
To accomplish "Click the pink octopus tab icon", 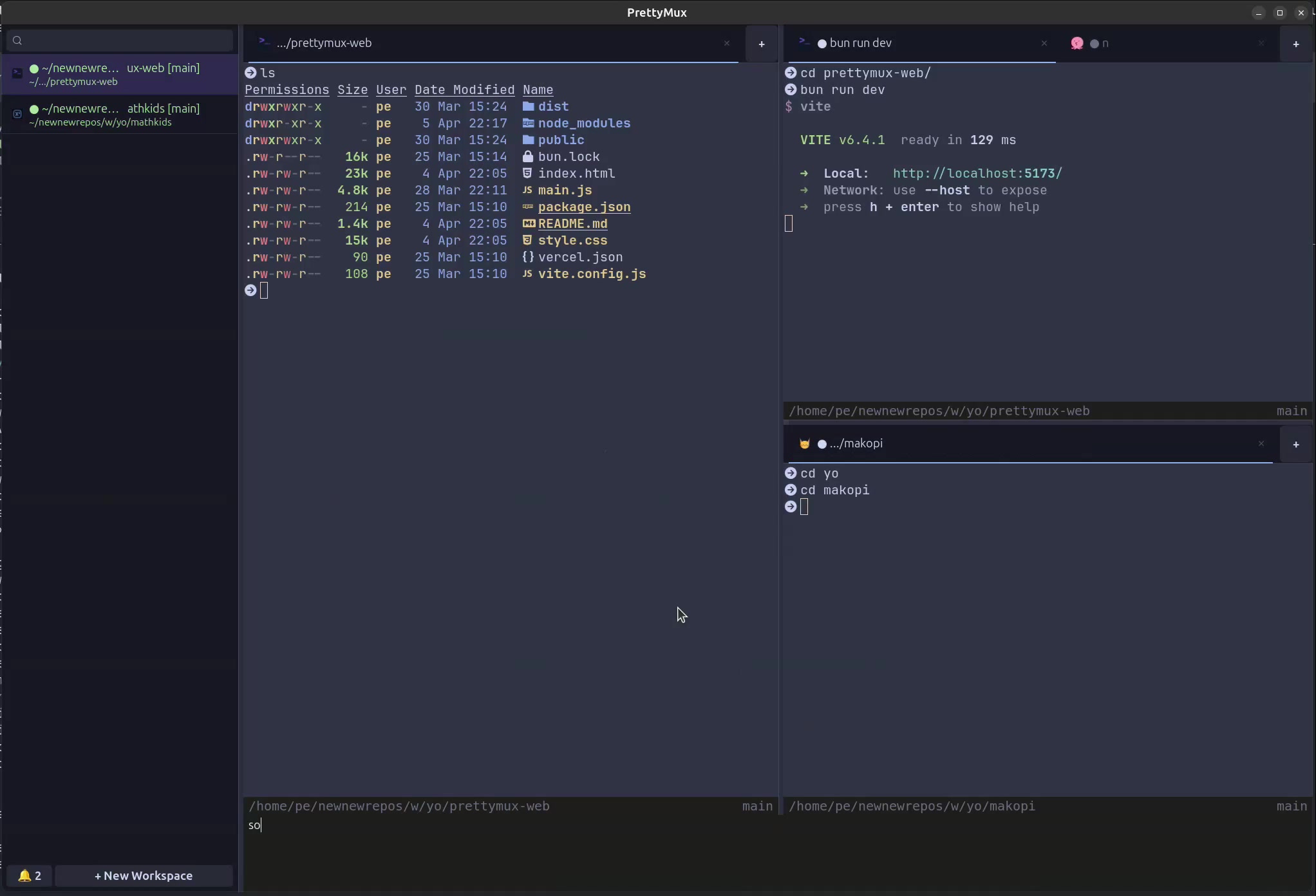I will (x=1077, y=43).
